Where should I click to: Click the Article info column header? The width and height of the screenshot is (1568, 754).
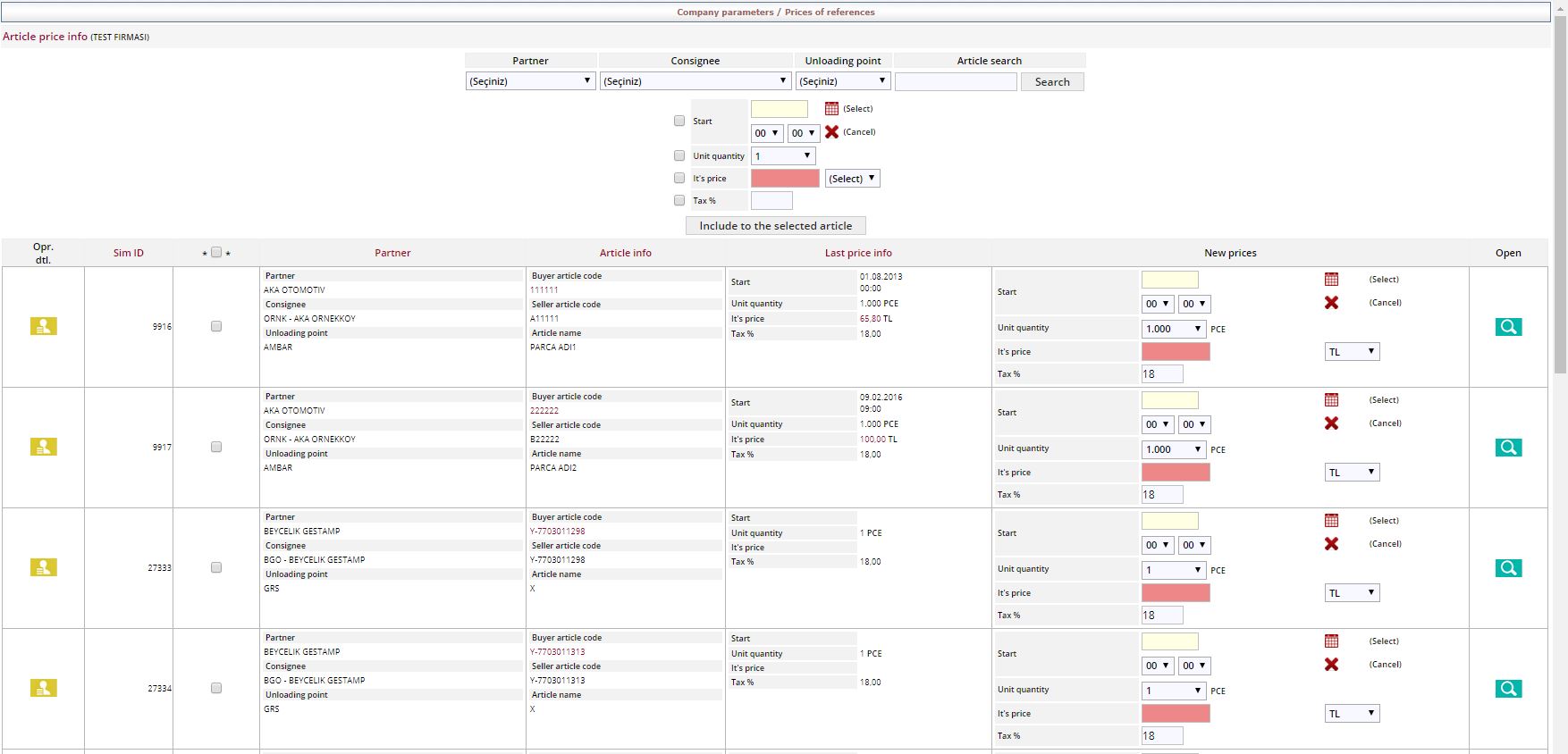tap(625, 253)
